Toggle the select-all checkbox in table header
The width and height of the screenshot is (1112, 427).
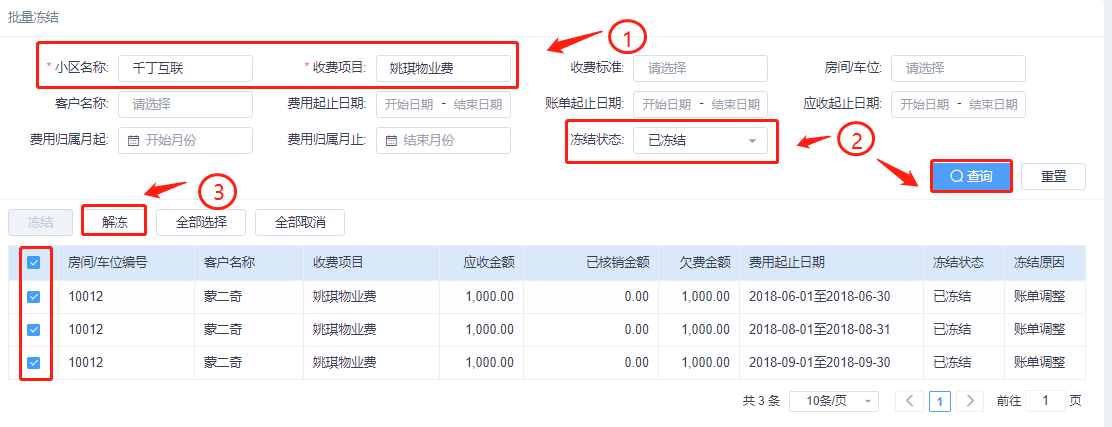[33, 262]
